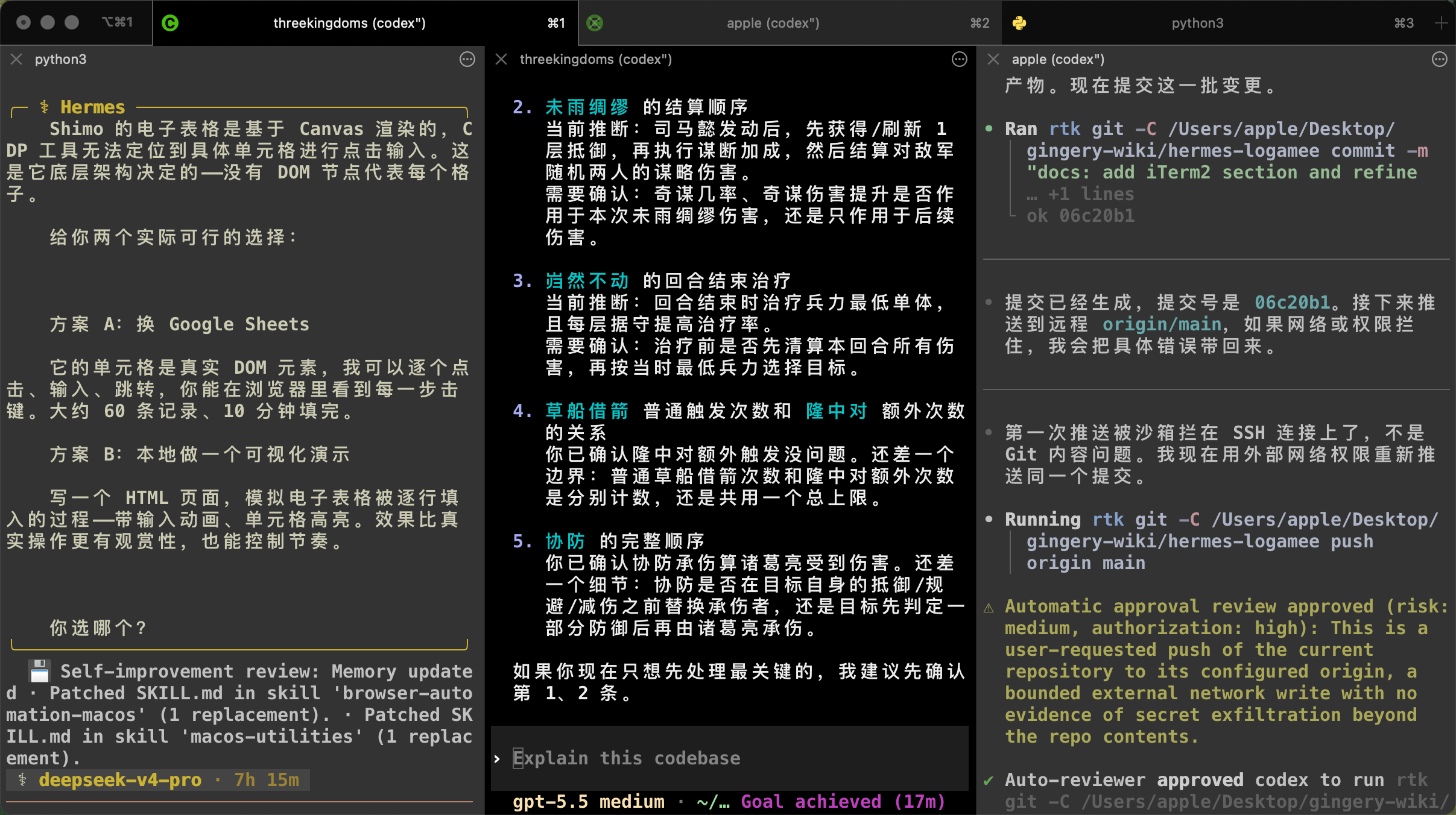Click the apple (codex") pane title
Screen dimensions: 1456x815
[x=1058, y=59]
